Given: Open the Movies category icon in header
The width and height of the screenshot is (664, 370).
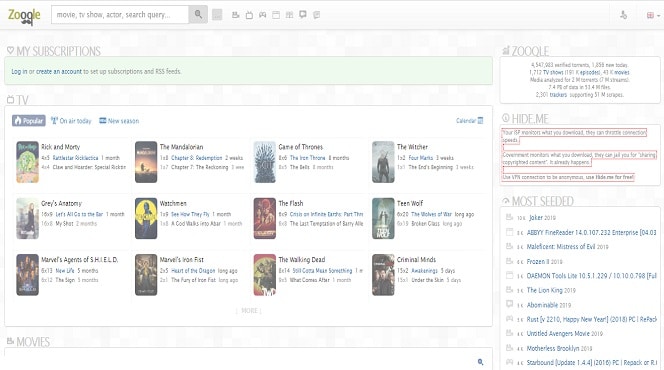Looking at the screenshot, I should coord(236,15).
